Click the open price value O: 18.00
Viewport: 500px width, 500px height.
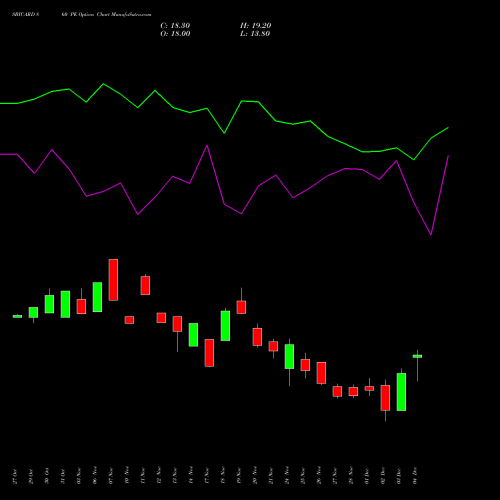click(175, 34)
